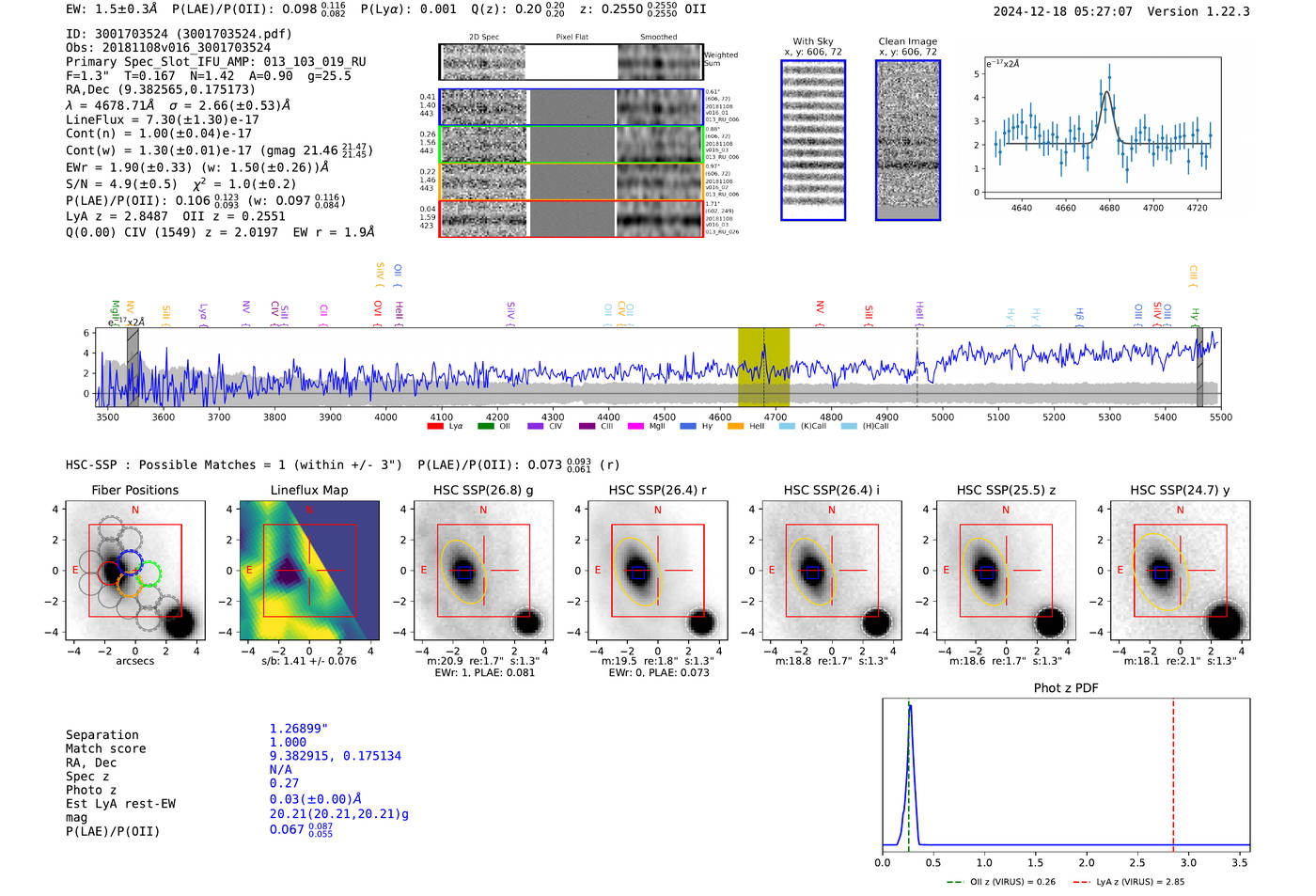The width and height of the screenshot is (1316, 896).
Task: Open the HSC SSP(24.7) y image
Action: (x=1180, y=570)
